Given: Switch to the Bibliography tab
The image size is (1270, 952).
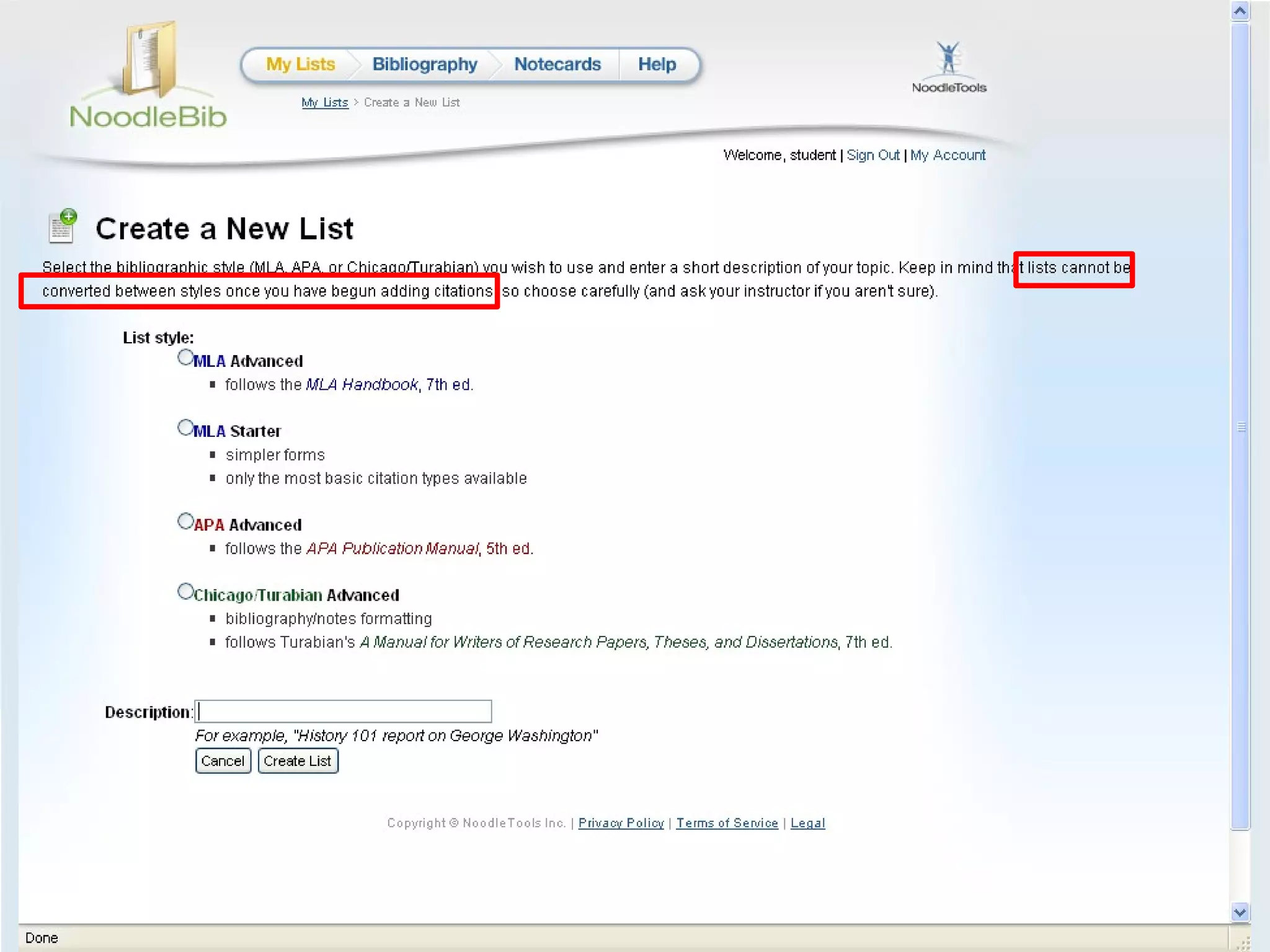Looking at the screenshot, I should tap(425, 64).
